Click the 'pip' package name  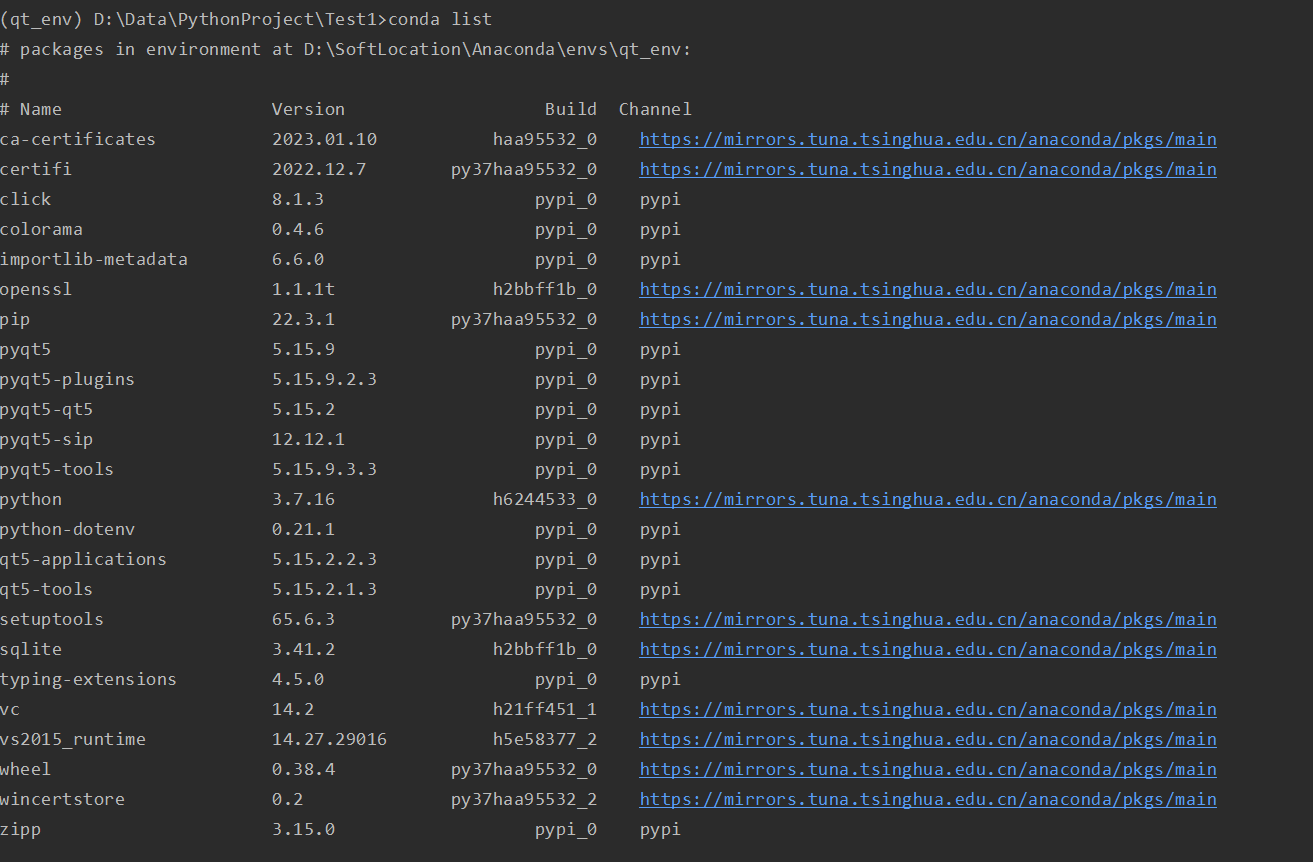[15, 319]
